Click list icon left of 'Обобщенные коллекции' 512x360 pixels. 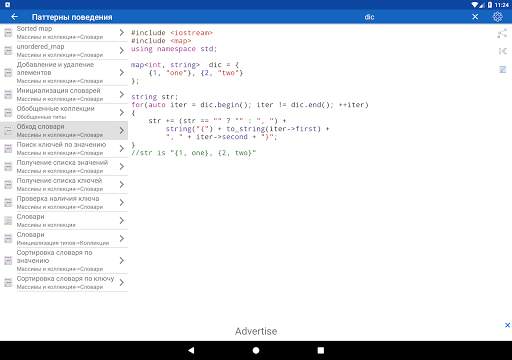click(x=8, y=113)
